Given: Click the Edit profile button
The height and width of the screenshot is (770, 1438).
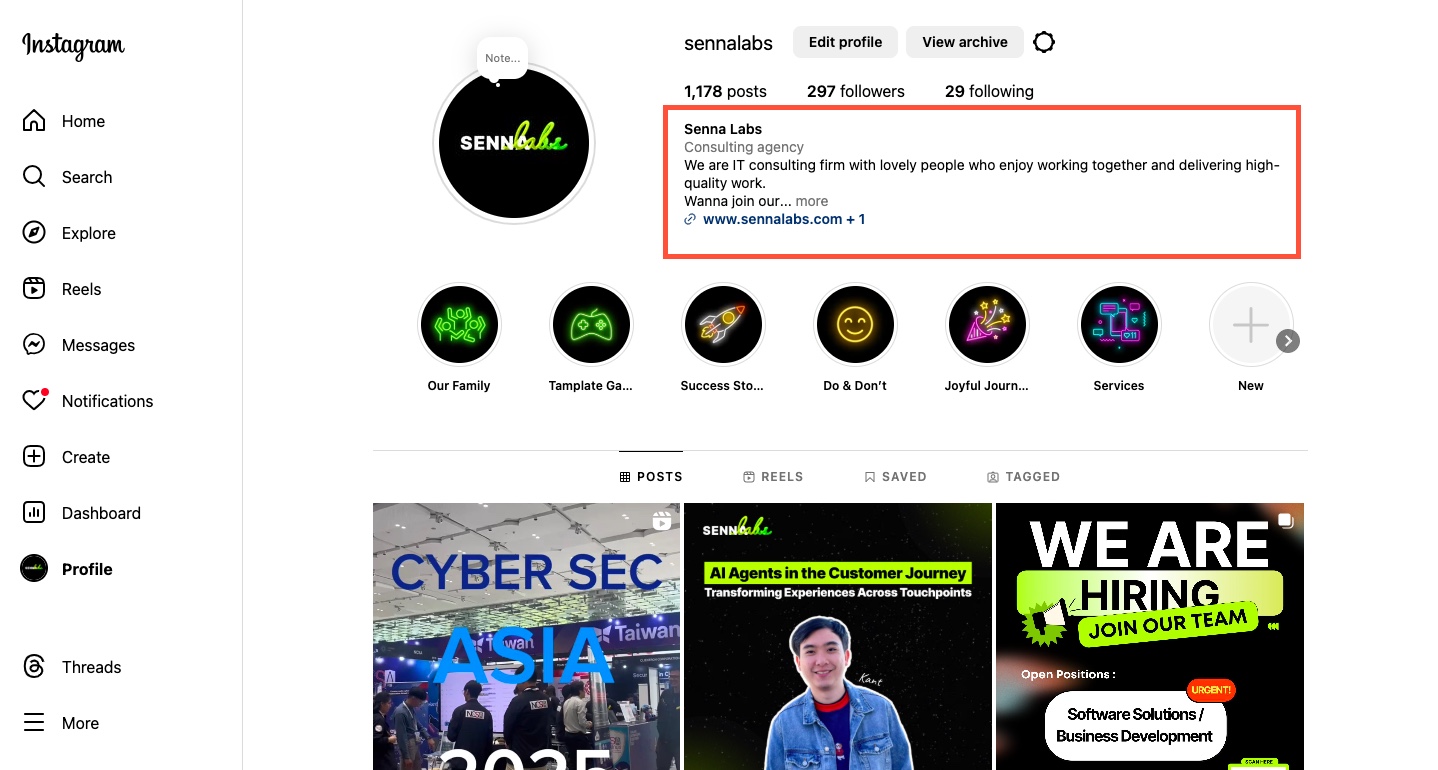Looking at the screenshot, I should click(845, 42).
